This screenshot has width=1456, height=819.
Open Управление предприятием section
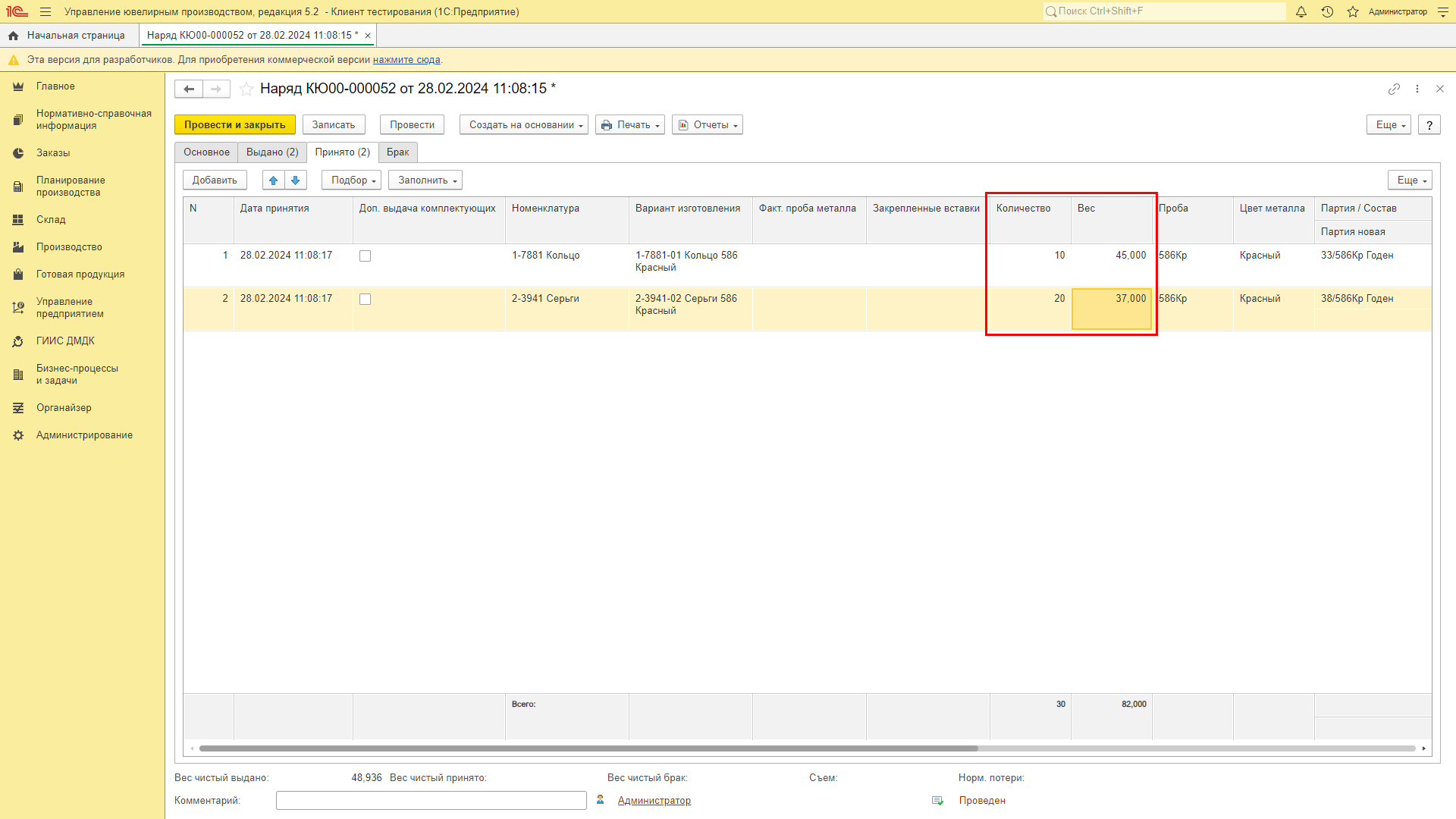(70, 308)
